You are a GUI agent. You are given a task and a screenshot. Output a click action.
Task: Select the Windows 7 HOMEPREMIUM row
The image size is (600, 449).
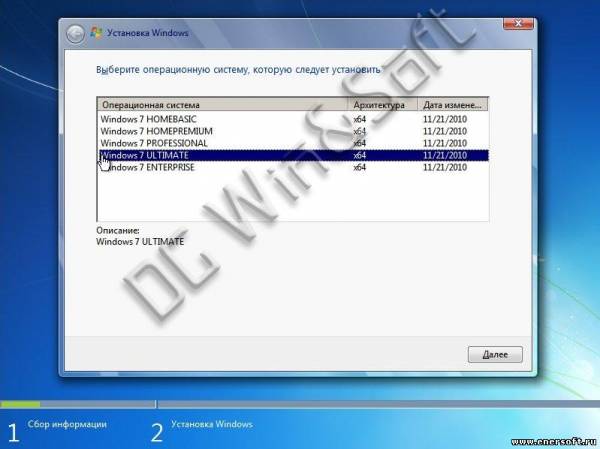[x=293, y=131]
